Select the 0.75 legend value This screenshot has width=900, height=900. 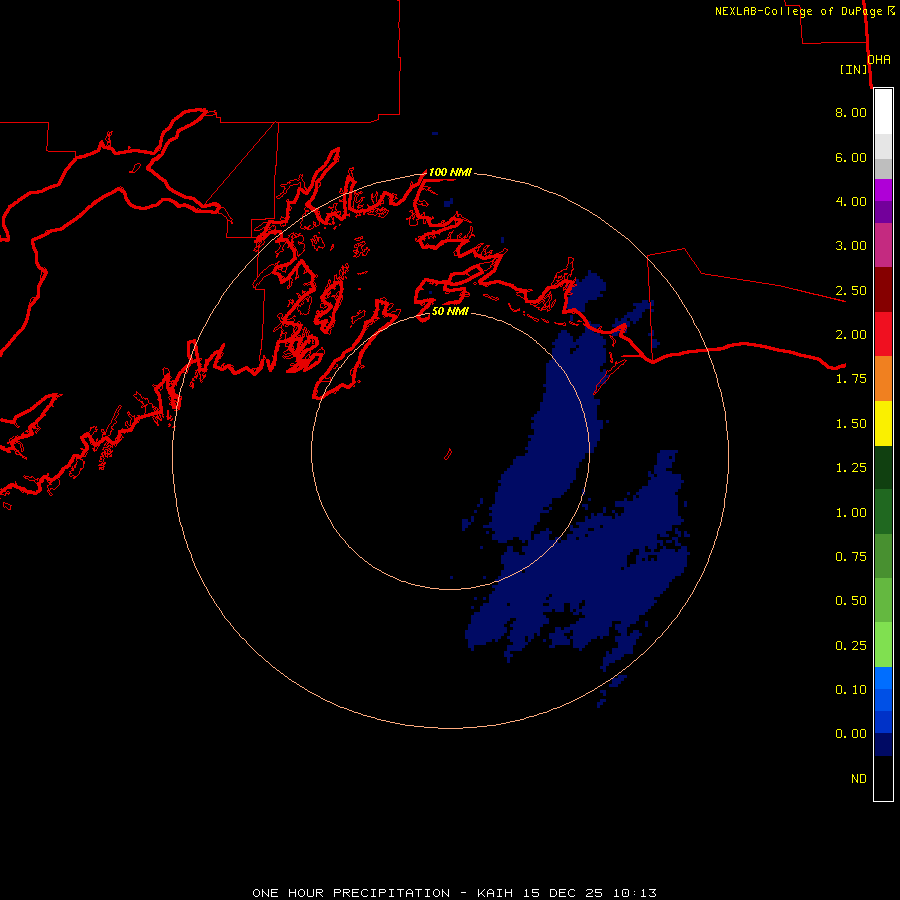pos(851,557)
